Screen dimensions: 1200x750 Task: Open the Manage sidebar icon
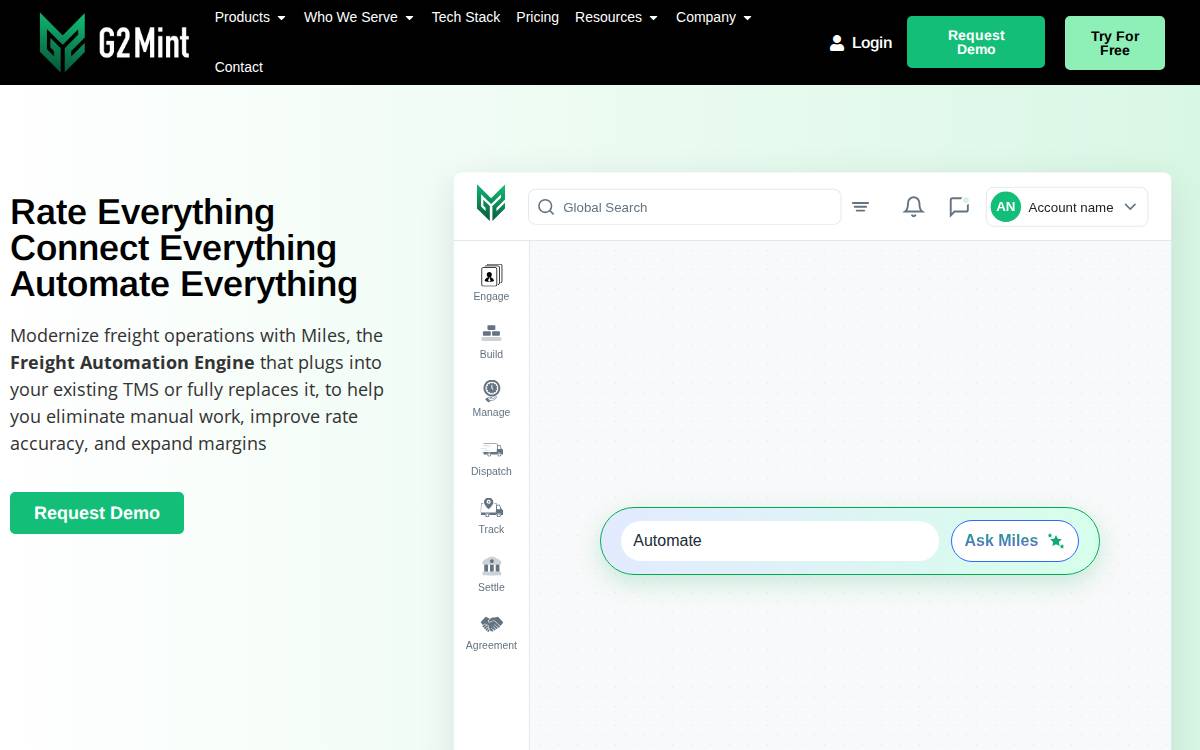pyautogui.click(x=491, y=391)
